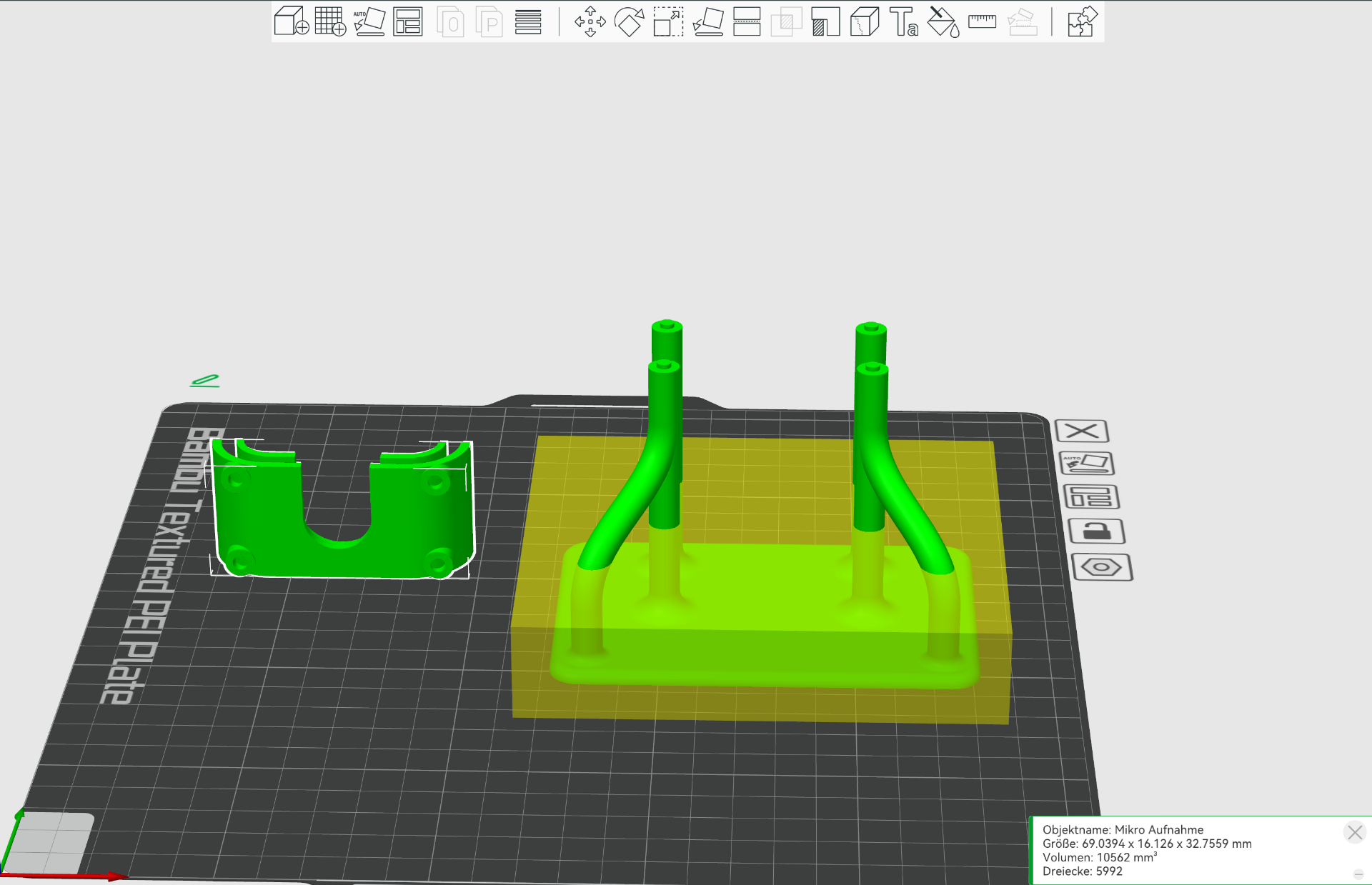Open plate settings hexagon icon
The width and height of the screenshot is (1372, 885).
pyautogui.click(x=1102, y=567)
